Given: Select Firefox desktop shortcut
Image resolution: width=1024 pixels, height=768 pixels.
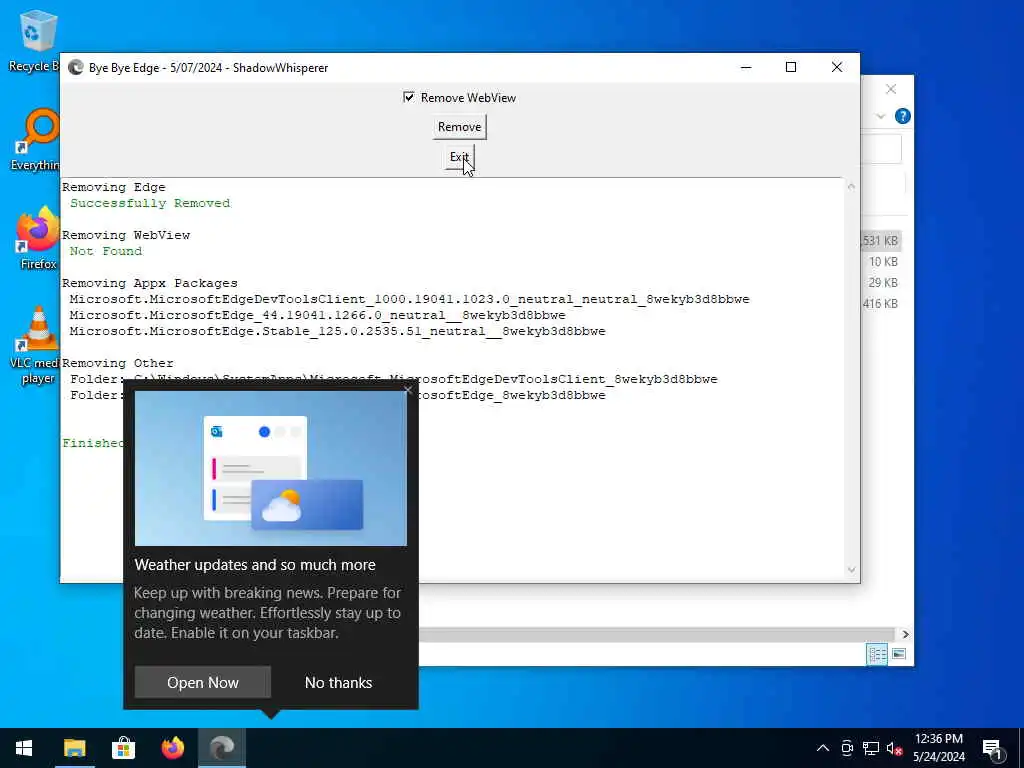Looking at the screenshot, I should (38, 238).
